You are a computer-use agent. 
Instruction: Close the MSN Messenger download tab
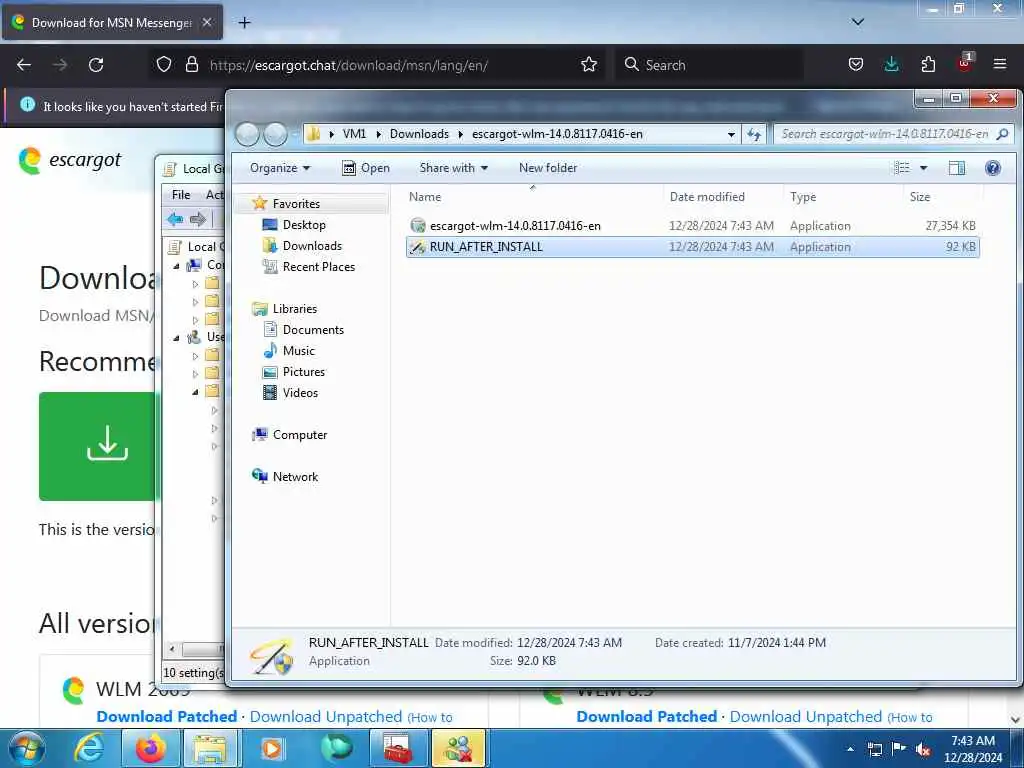[206, 22]
